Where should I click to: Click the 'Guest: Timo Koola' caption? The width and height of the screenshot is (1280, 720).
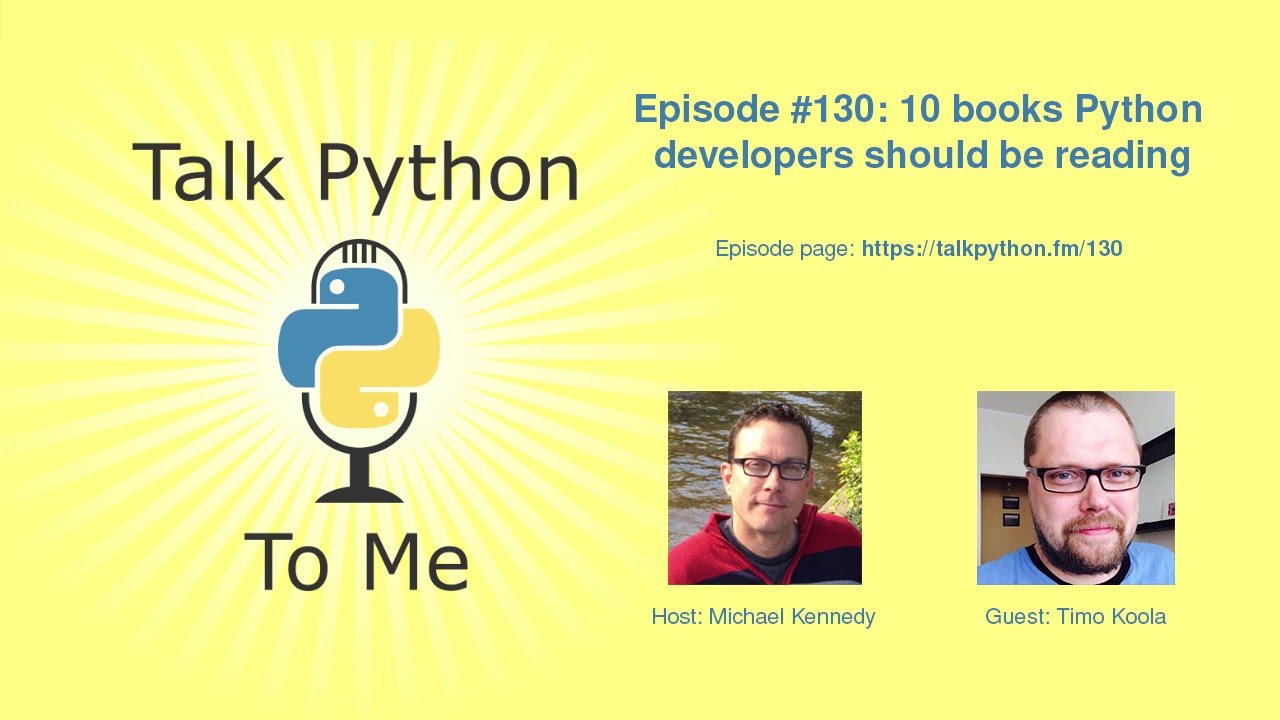point(1075,617)
